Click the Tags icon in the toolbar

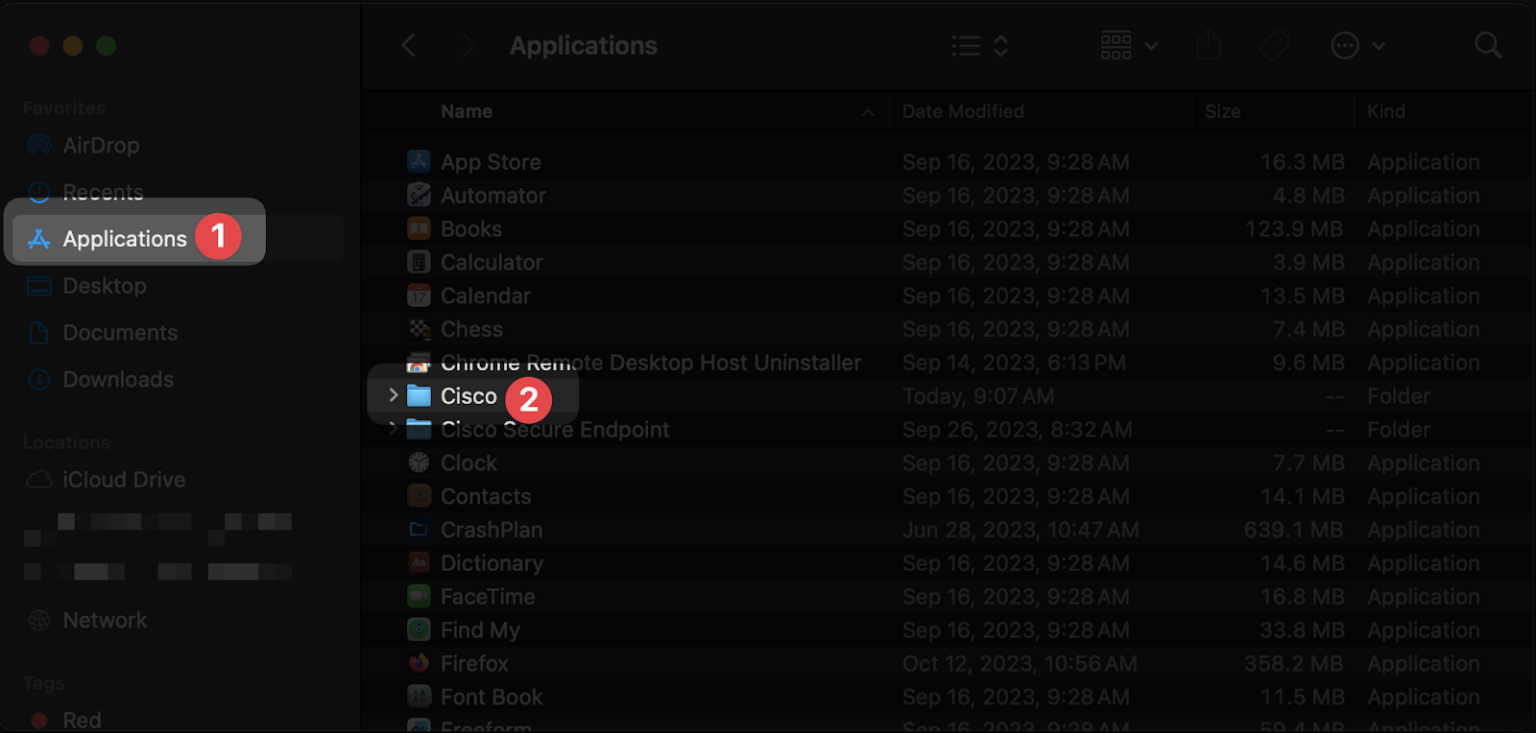tap(1273, 45)
